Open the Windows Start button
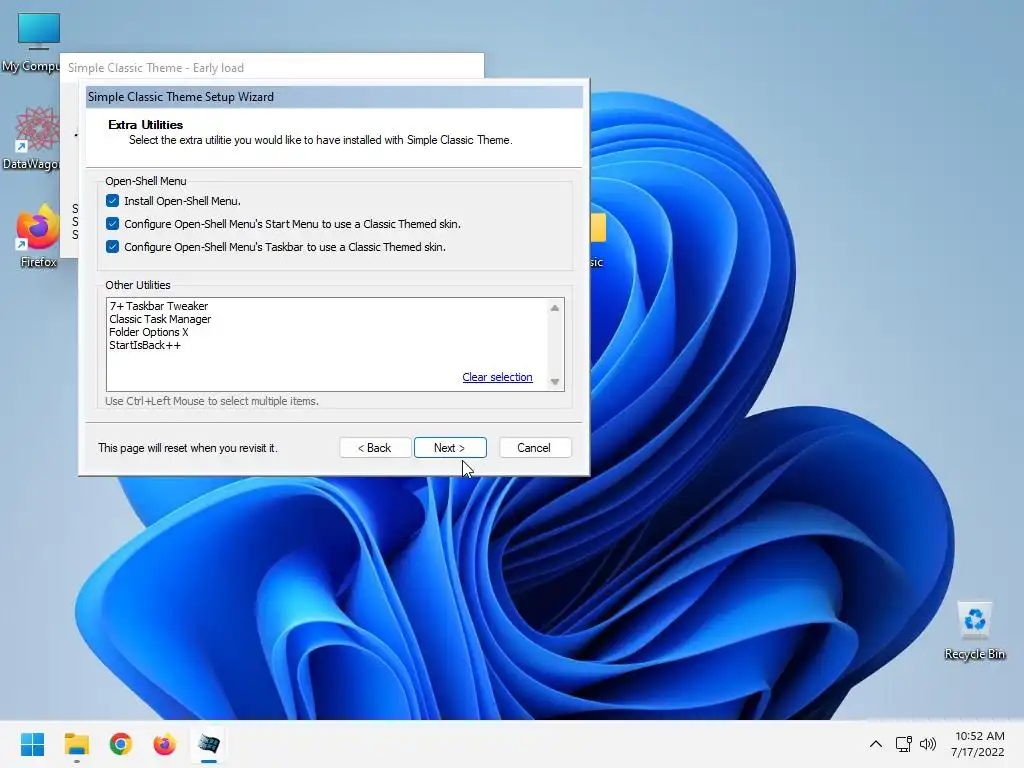The height and width of the screenshot is (768, 1024). pos(33,744)
